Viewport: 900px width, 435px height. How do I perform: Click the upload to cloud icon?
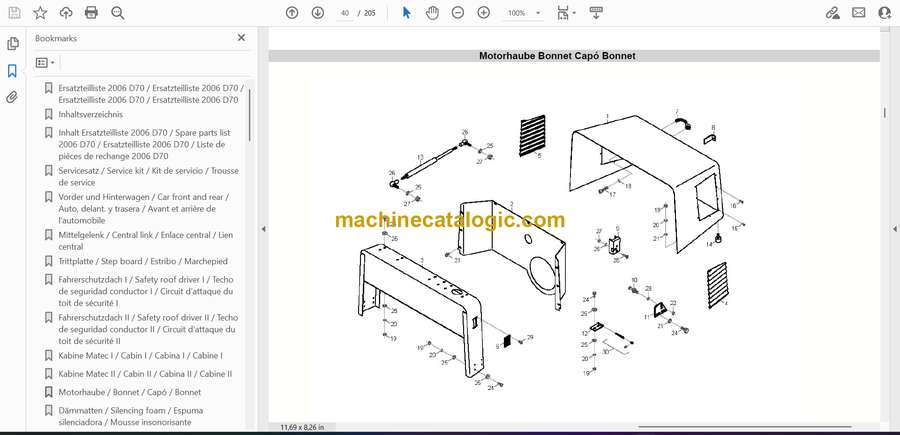pos(66,13)
